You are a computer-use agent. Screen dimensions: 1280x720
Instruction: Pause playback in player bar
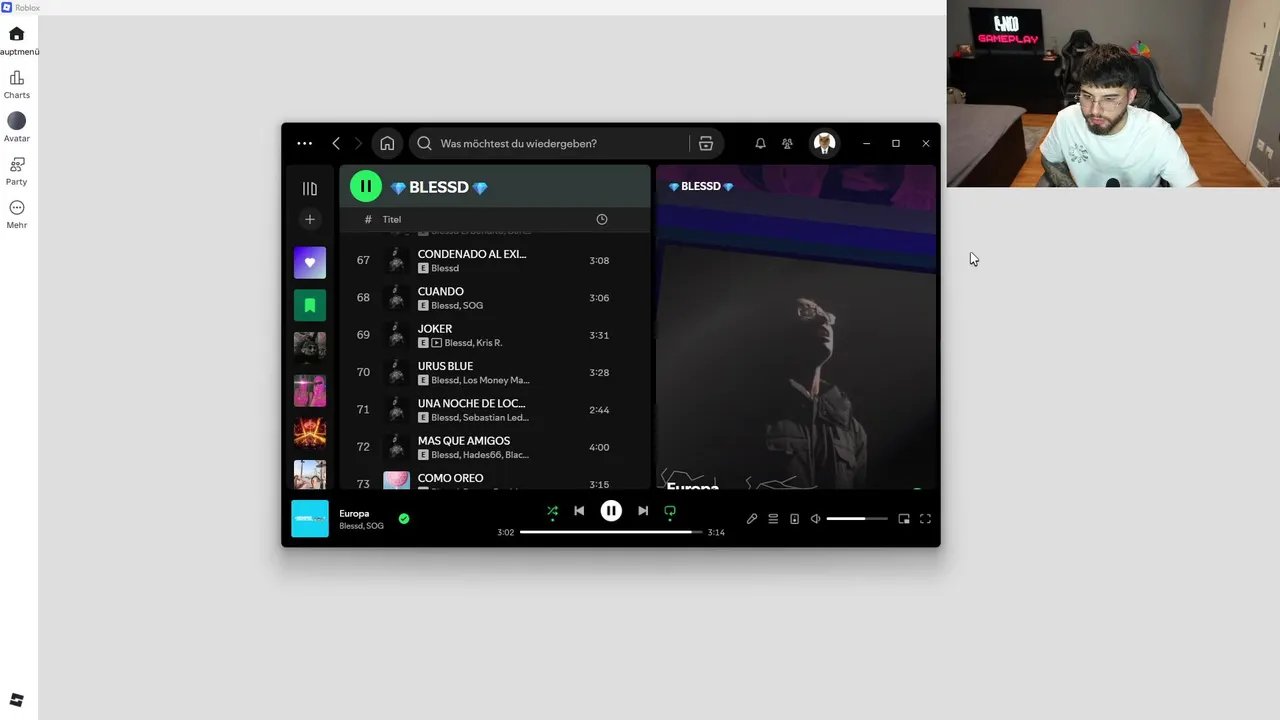coord(611,511)
